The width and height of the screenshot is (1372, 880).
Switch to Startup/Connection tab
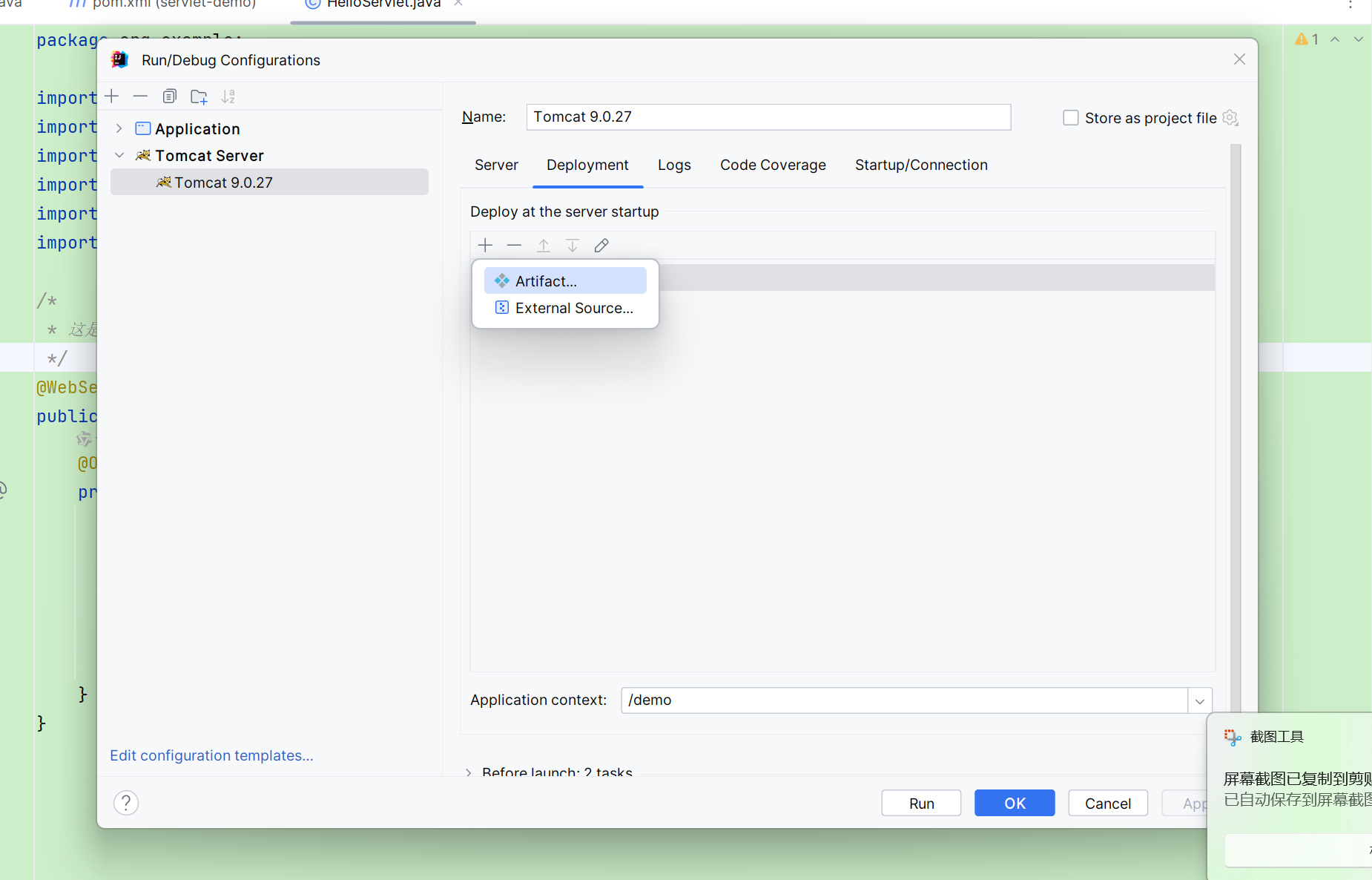tap(921, 165)
